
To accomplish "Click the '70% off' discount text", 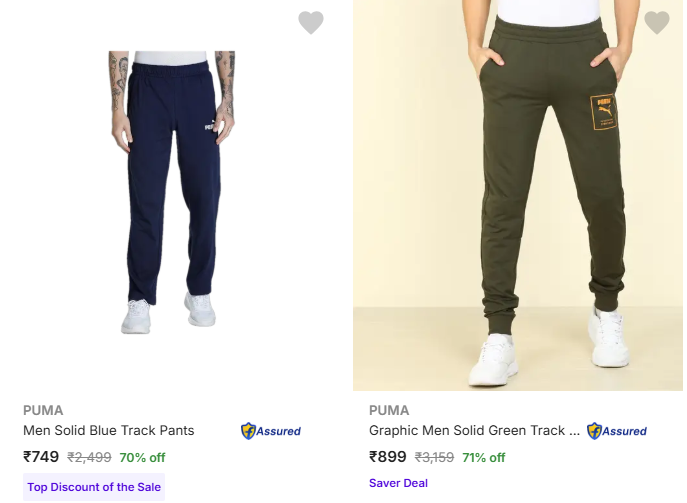I will tap(142, 458).
